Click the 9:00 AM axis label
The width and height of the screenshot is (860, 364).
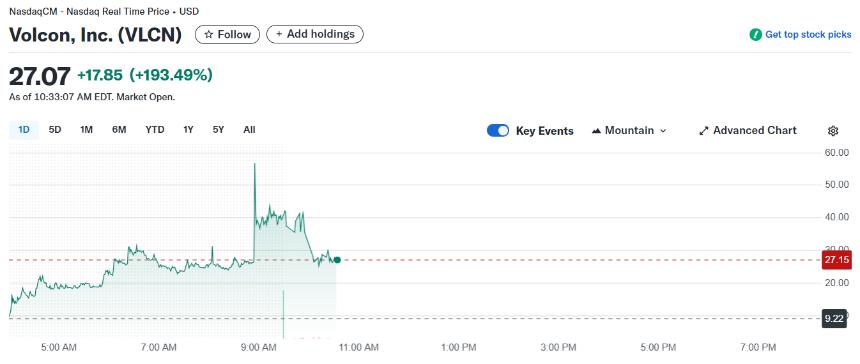pos(259,347)
